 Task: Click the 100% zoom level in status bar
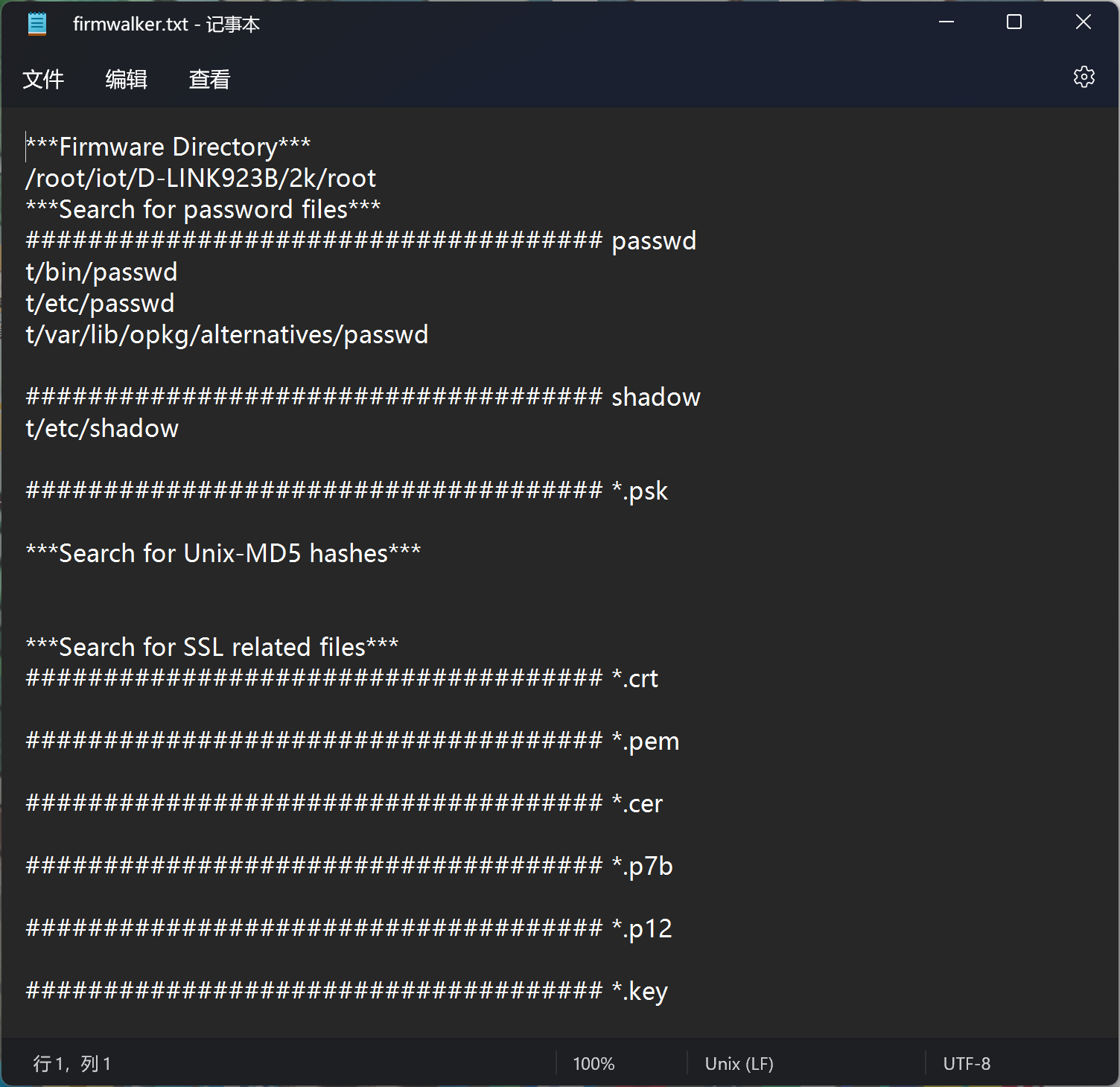click(x=594, y=1063)
